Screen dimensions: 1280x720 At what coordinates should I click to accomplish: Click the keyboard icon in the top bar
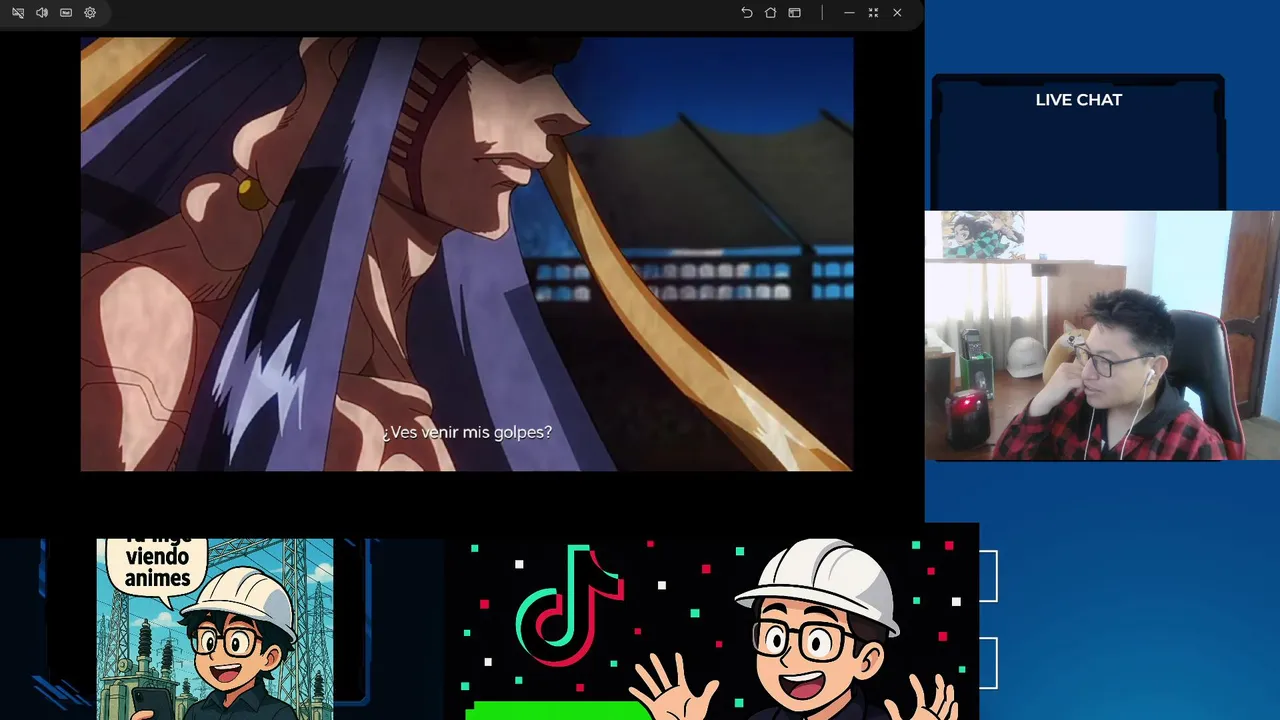click(66, 13)
